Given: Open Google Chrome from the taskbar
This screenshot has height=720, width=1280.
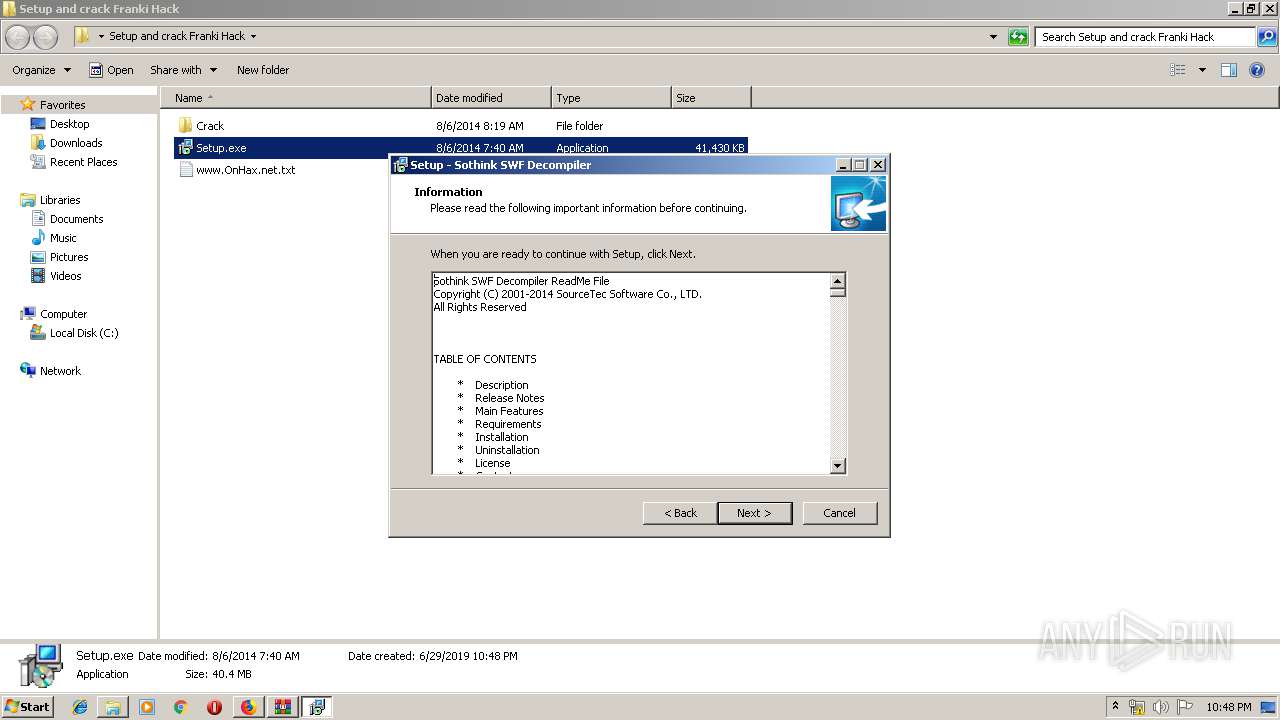Looking at the screenshot, I should 181,707.
